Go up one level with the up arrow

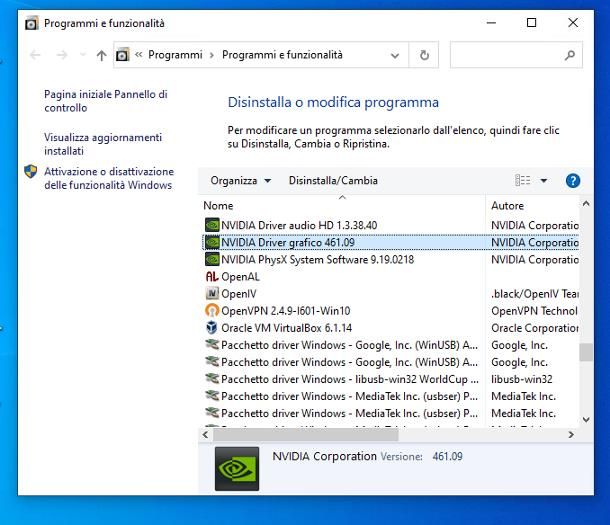click(102, 56)
